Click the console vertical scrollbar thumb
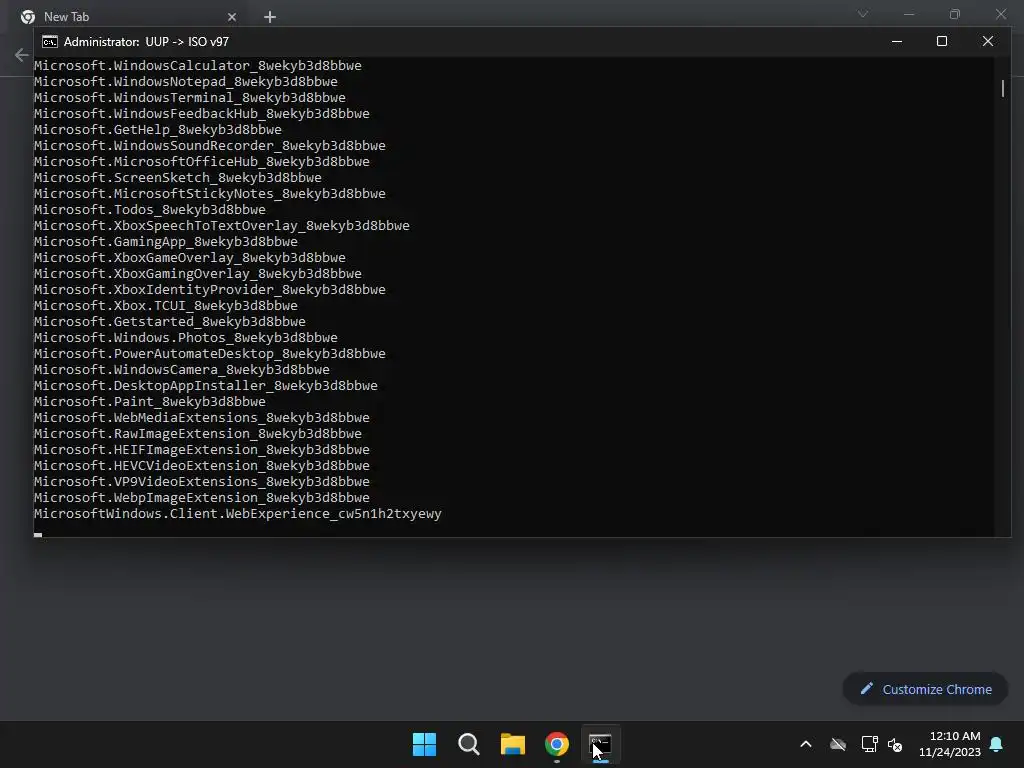Screen dimensions: 1024x768 [x=1002, y=88]
